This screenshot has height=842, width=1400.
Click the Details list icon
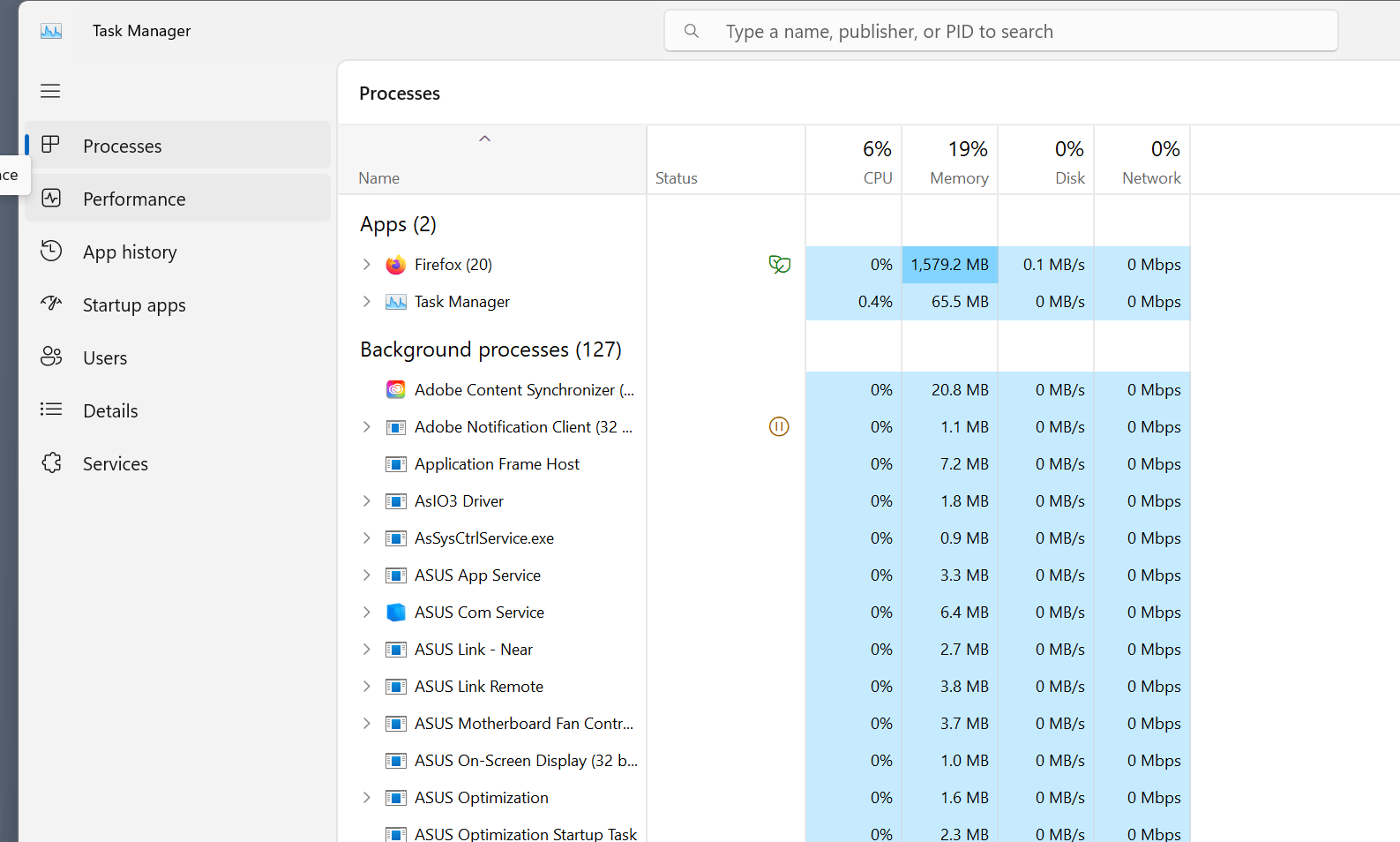point(51,410)
